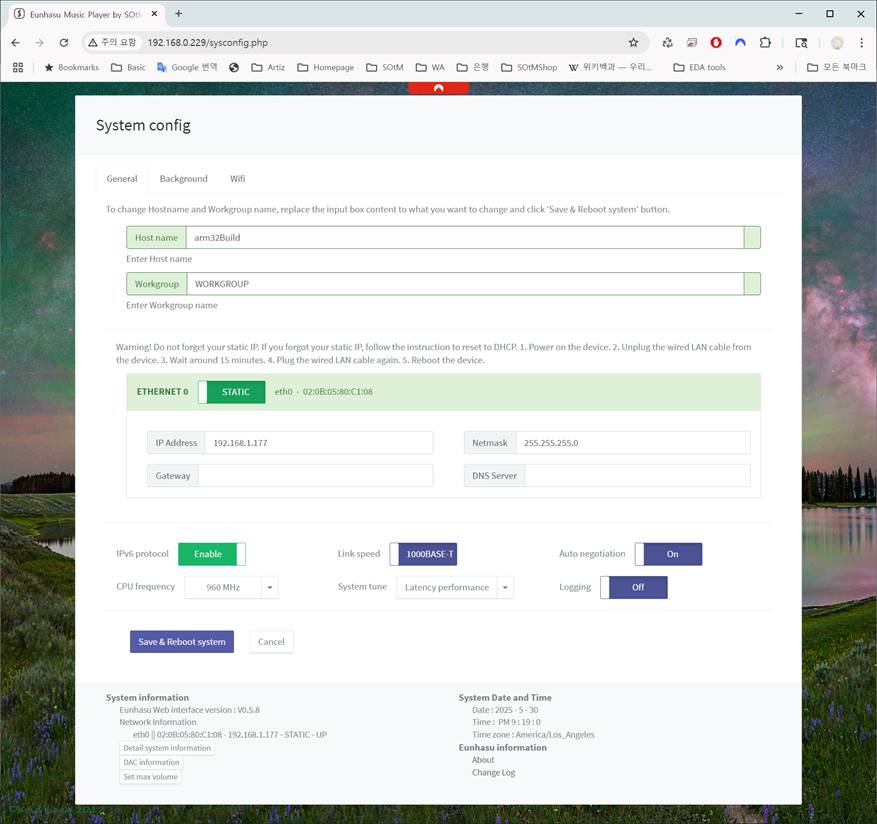Open Detail system information

[167, 748]
